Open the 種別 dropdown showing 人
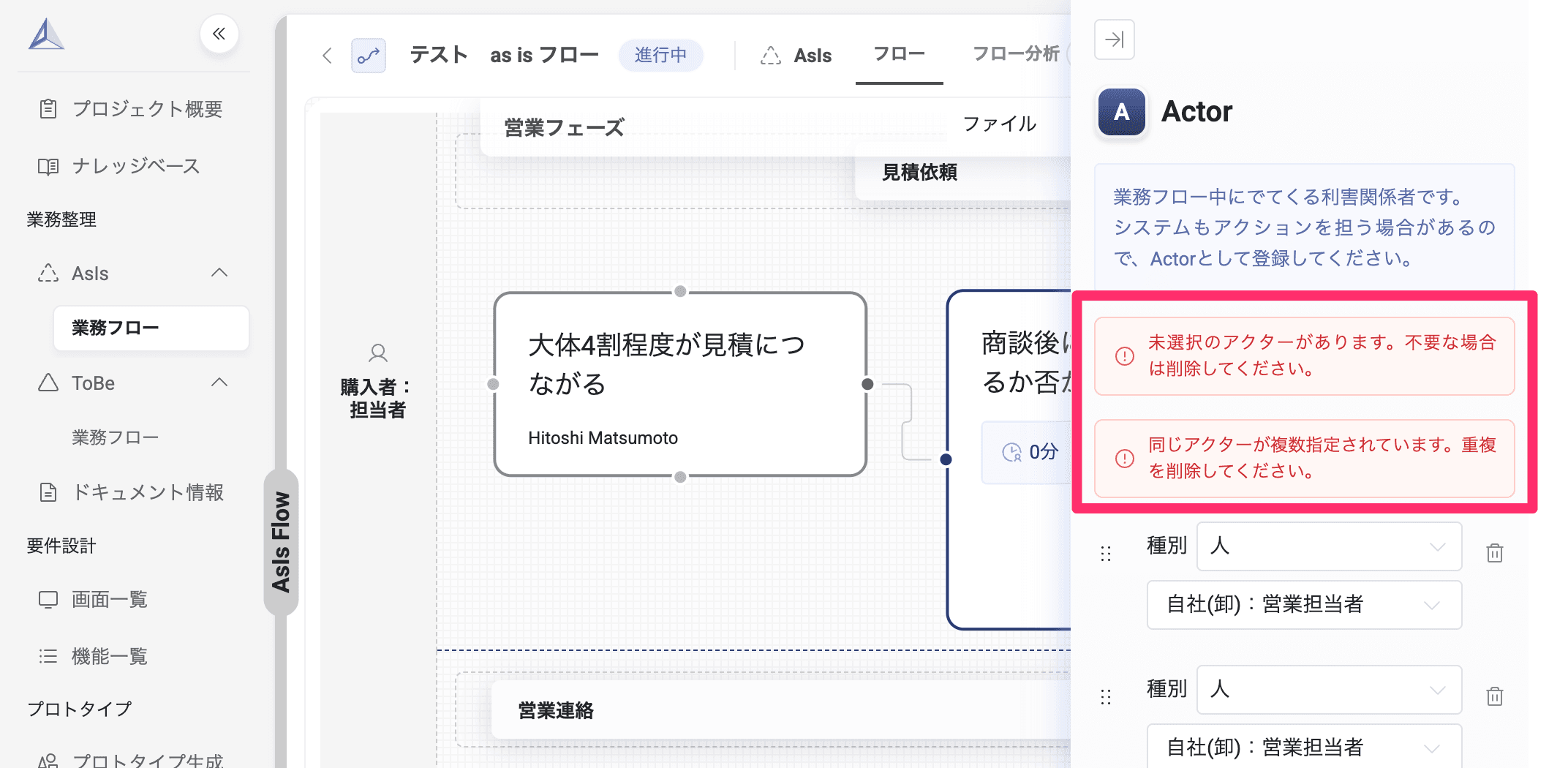This screenshot has width=1568, height=768. tap(1329, 546)
